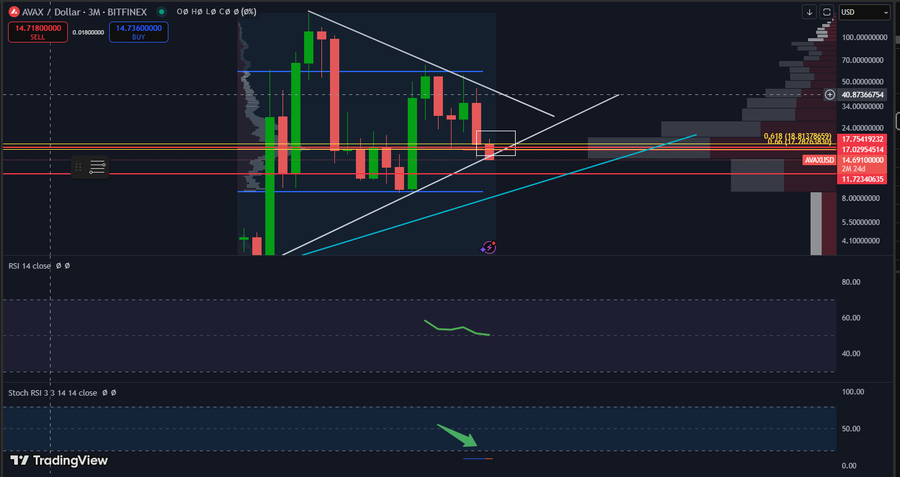Select the upper blue horizontal line
Screen dimensions: 900x477
click(x=360, y=71)
